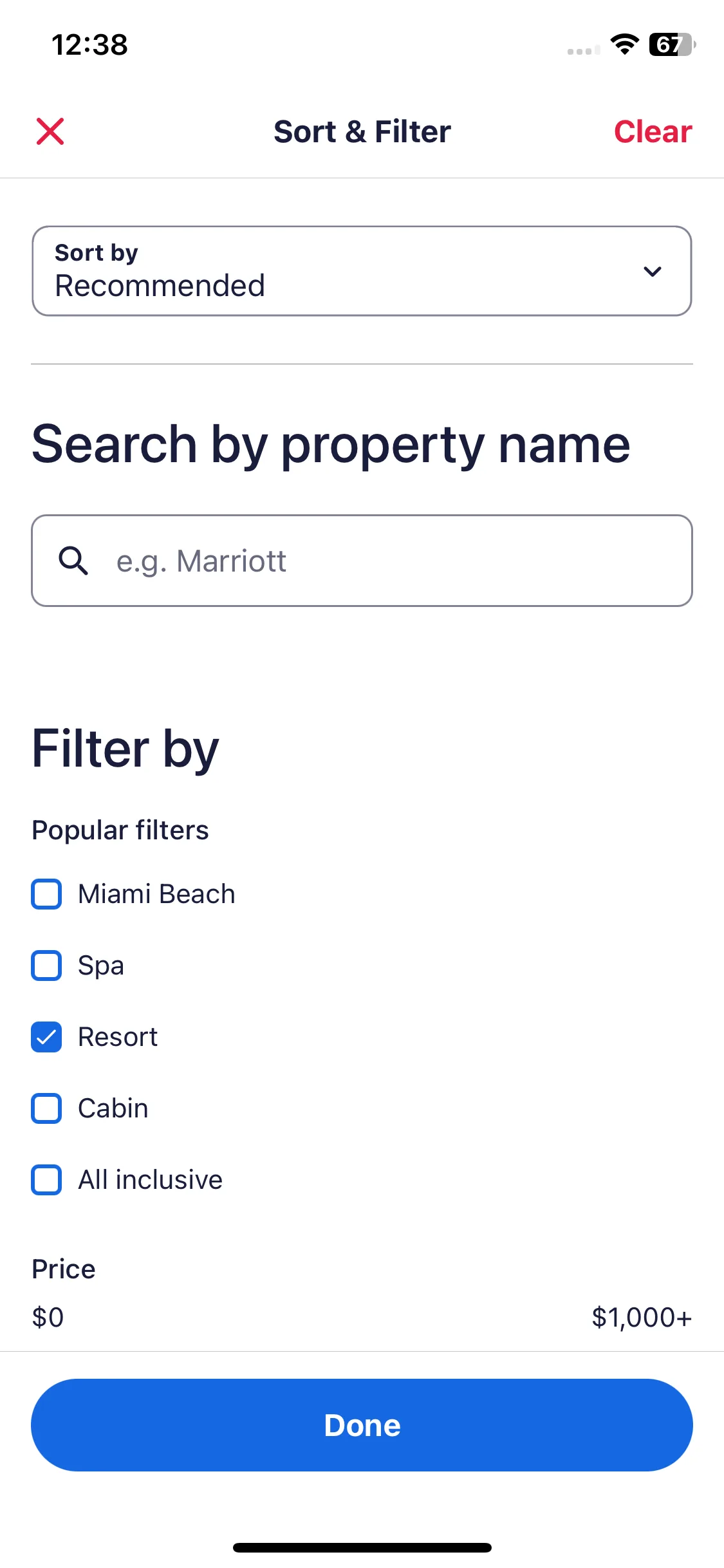Tap the battery indicator icon
Viewport: 724px width, 1568px height.
tap(673, 44)
